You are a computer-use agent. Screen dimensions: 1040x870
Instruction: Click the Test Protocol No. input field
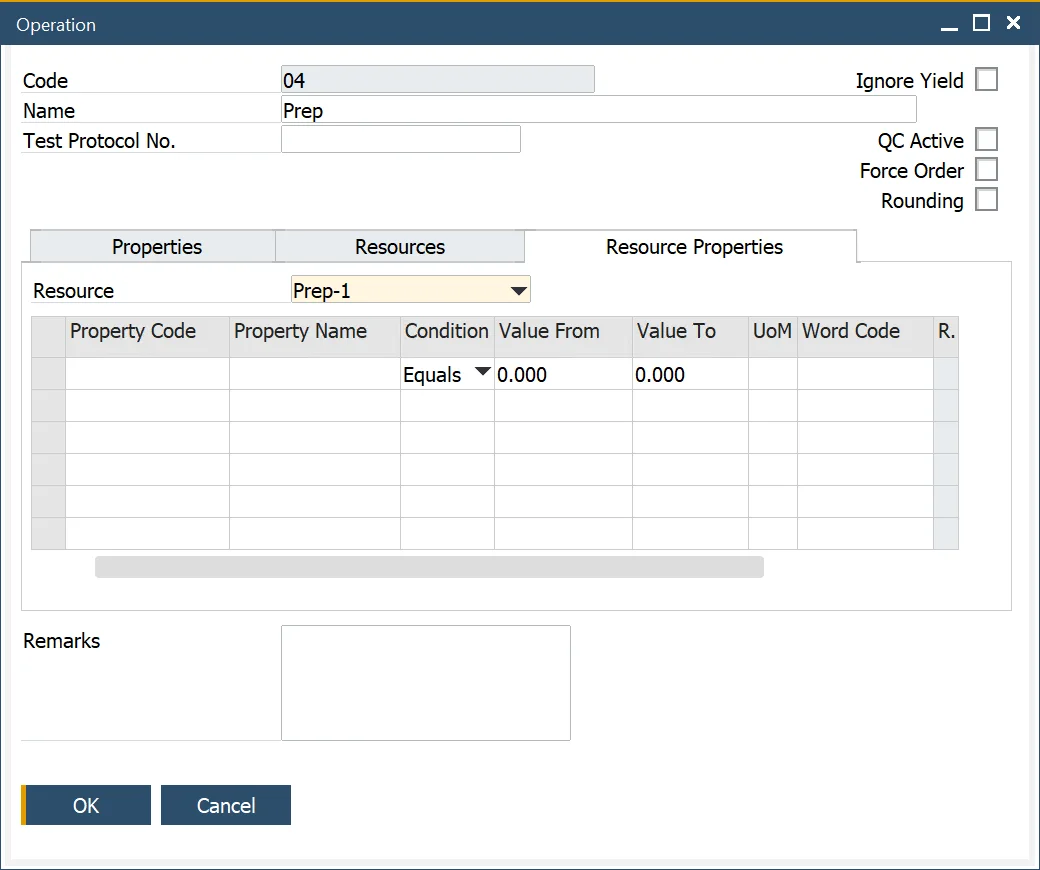(400, 139)
